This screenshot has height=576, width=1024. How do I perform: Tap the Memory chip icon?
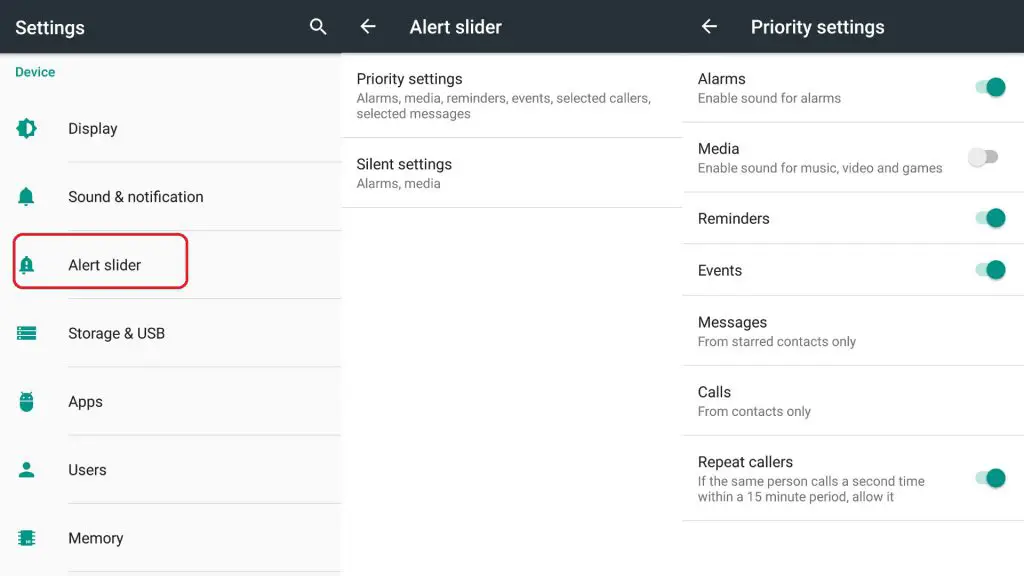[27, 538]
